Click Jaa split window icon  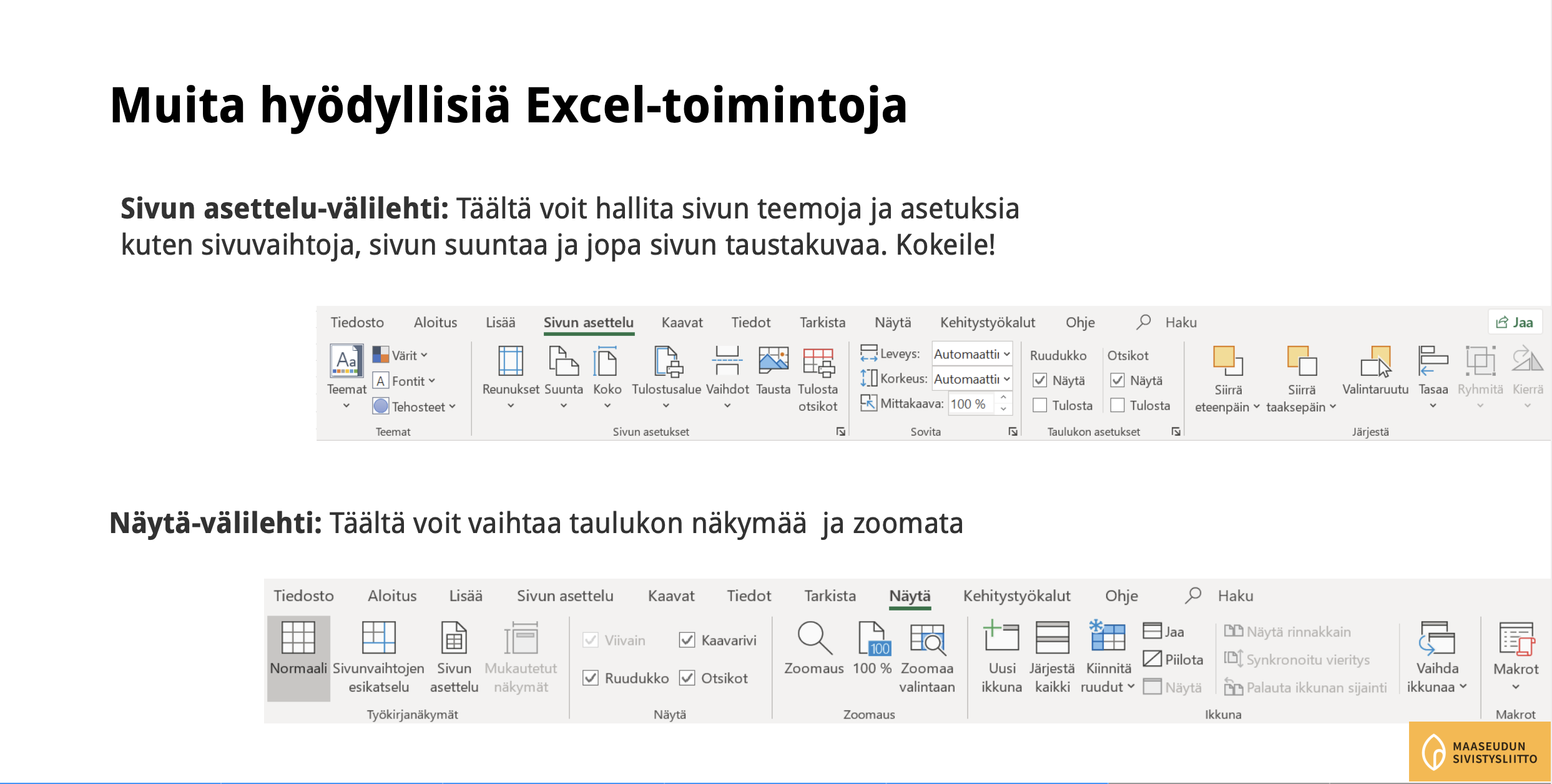1152,631
